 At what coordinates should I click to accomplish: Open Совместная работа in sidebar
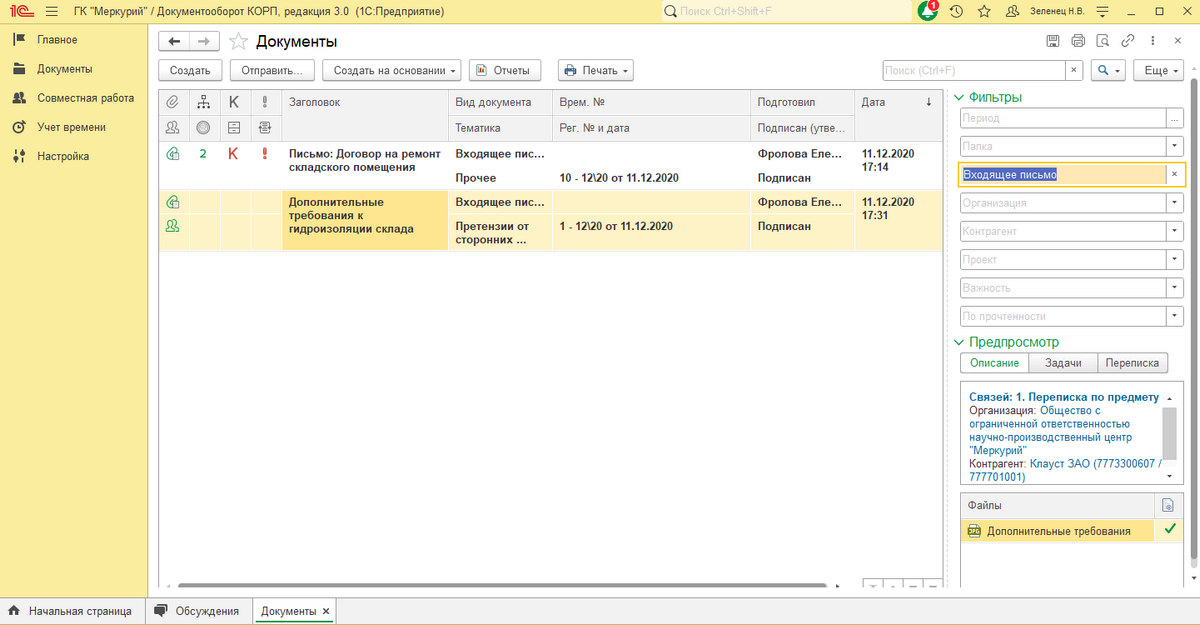click(x=84, y=98)
